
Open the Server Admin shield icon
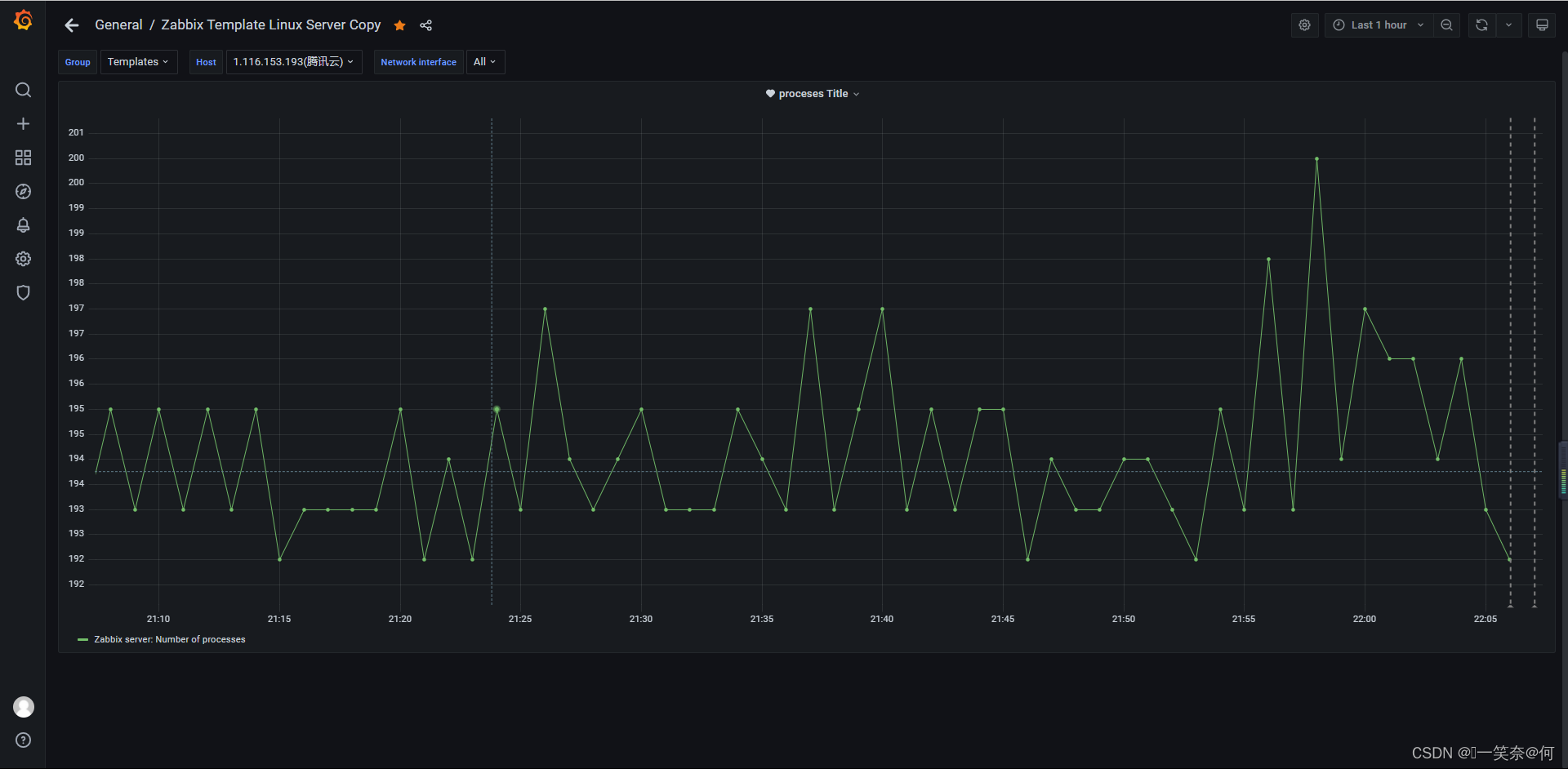(23, 292)
